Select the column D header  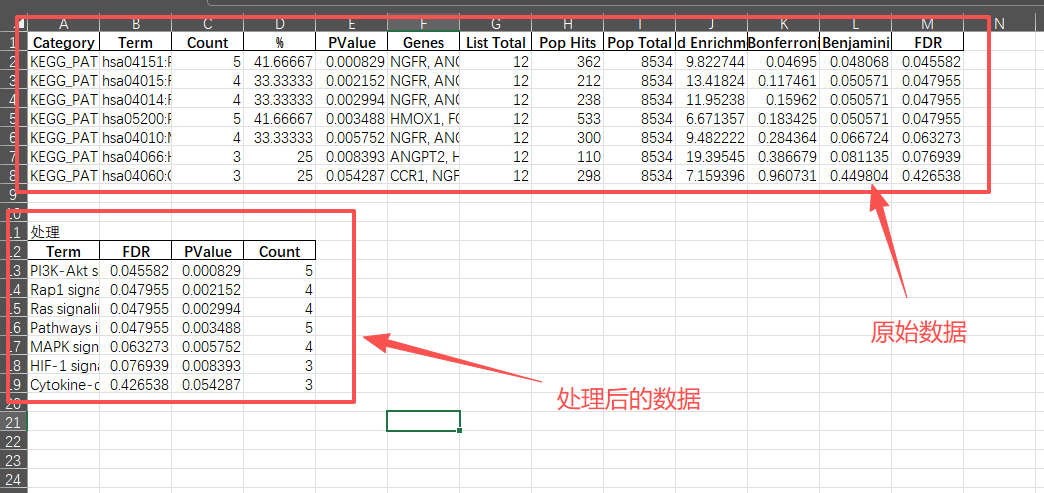coord(279,23)
